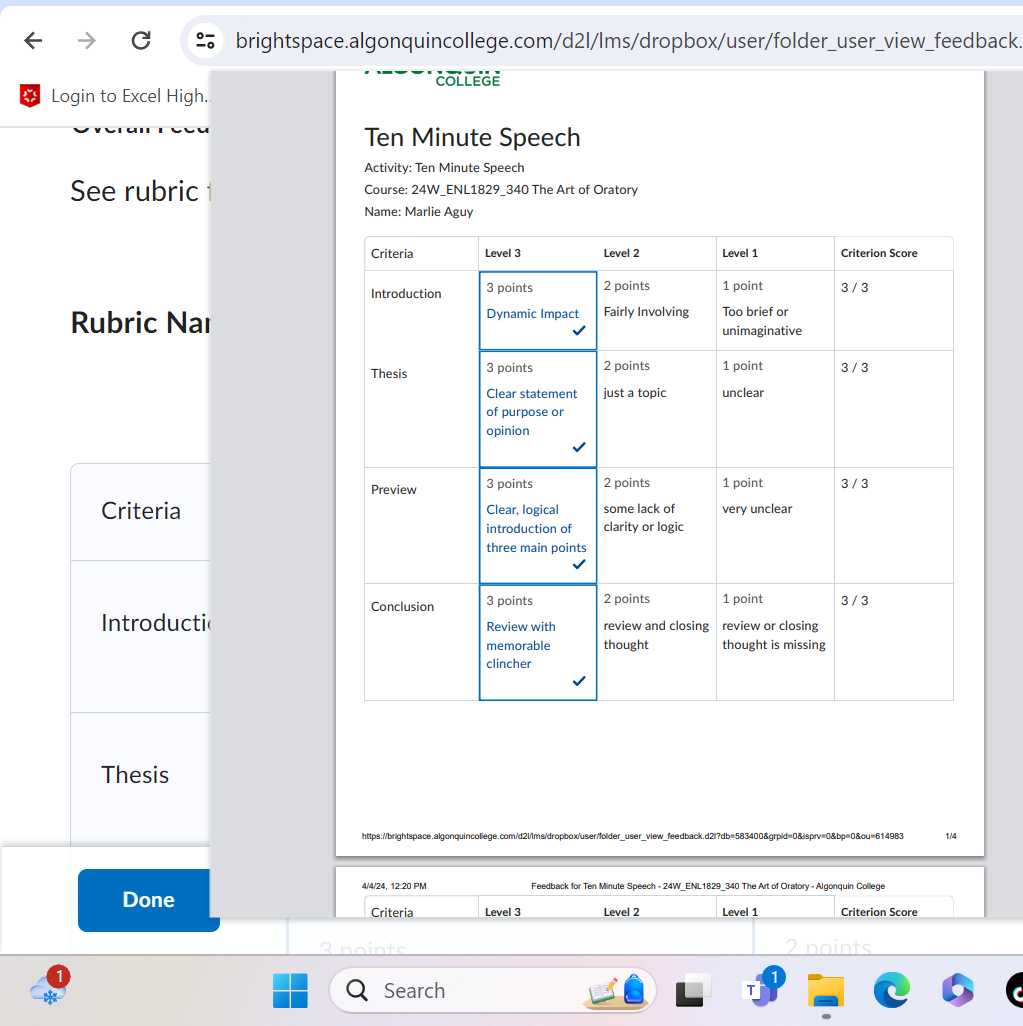Click 'unclear' text in the Thesis row

pos(742,393)
